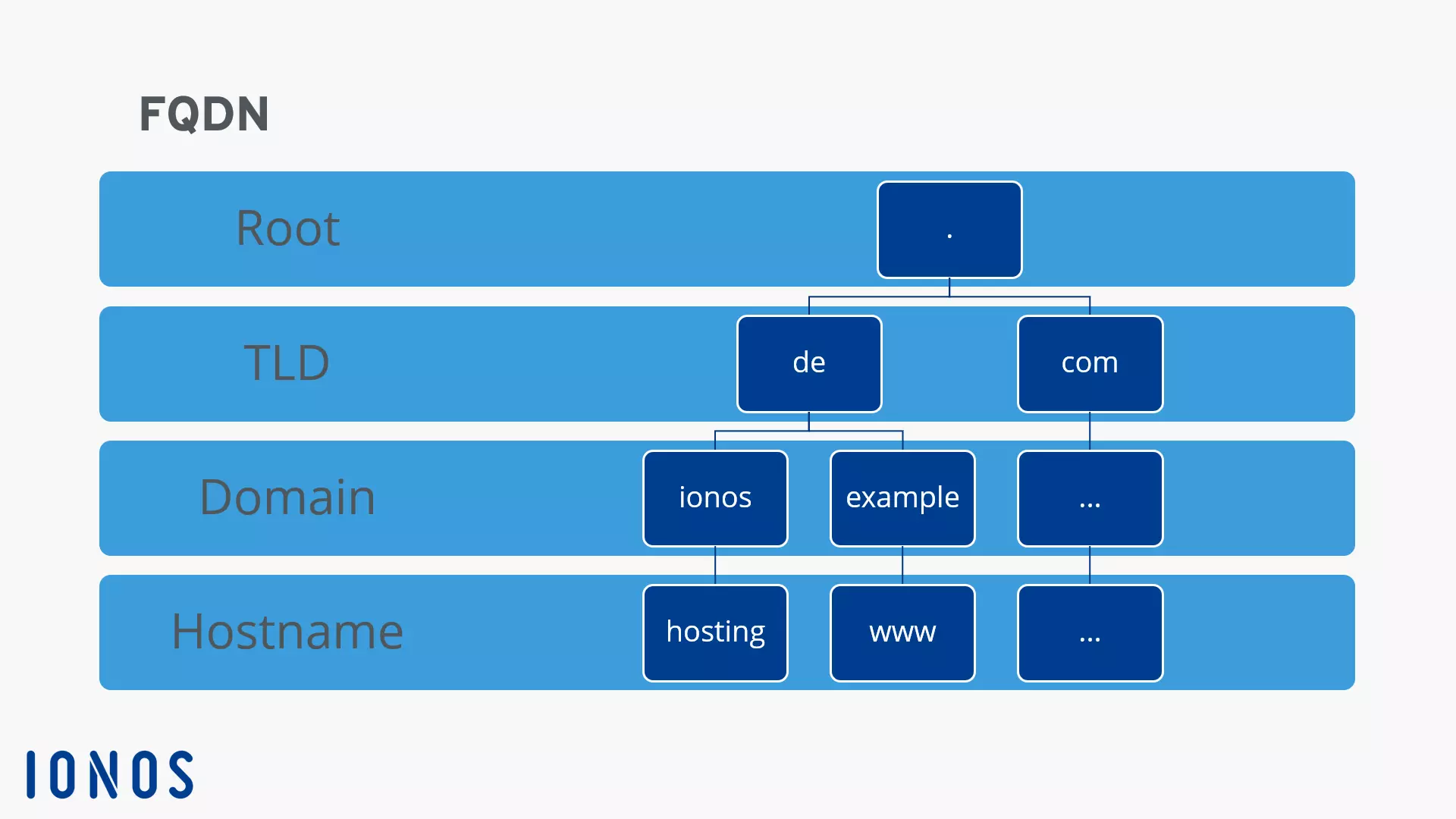Select the 'www' hostname node

[x=902, y=631]
